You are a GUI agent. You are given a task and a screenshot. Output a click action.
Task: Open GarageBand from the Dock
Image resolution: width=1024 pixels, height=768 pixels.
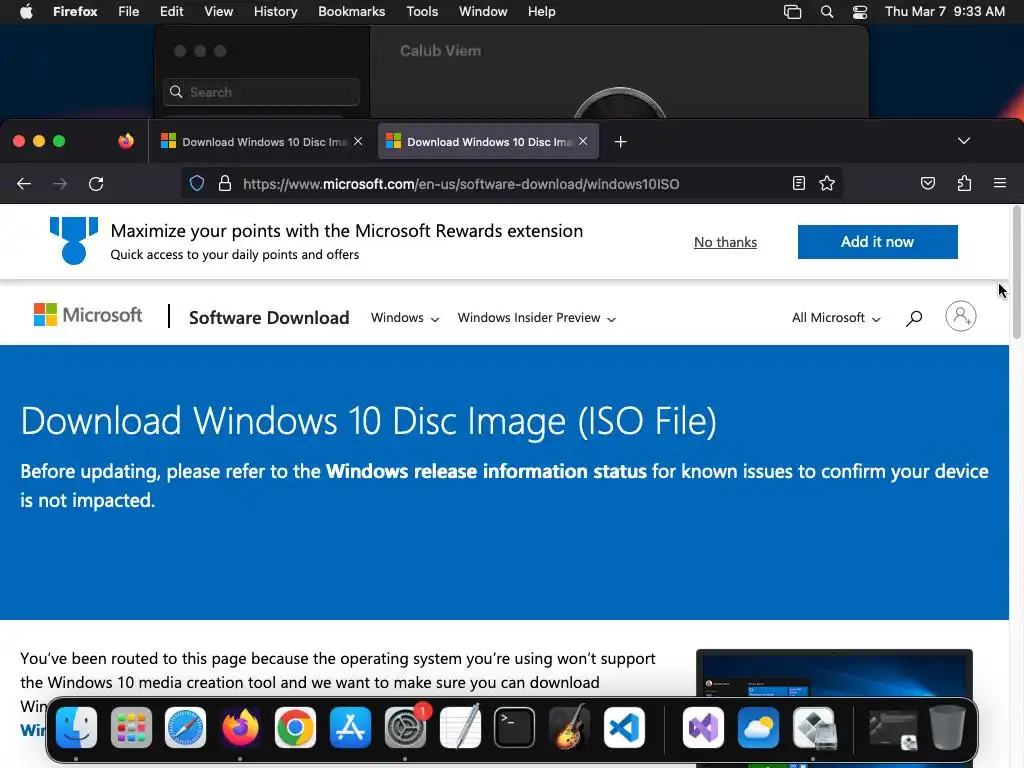[569, 727]
